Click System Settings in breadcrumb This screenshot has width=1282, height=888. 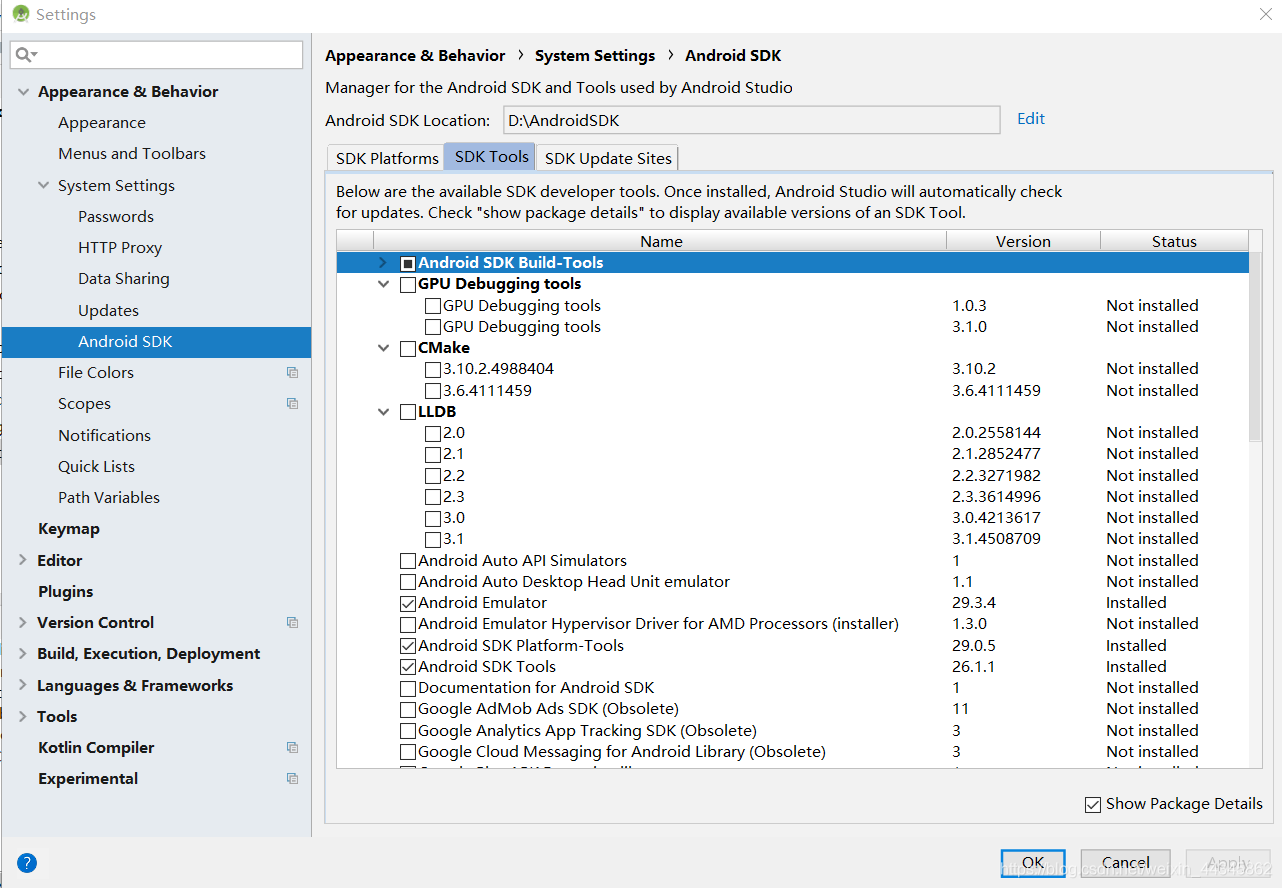pyautogui.click(x=595, y=56)
